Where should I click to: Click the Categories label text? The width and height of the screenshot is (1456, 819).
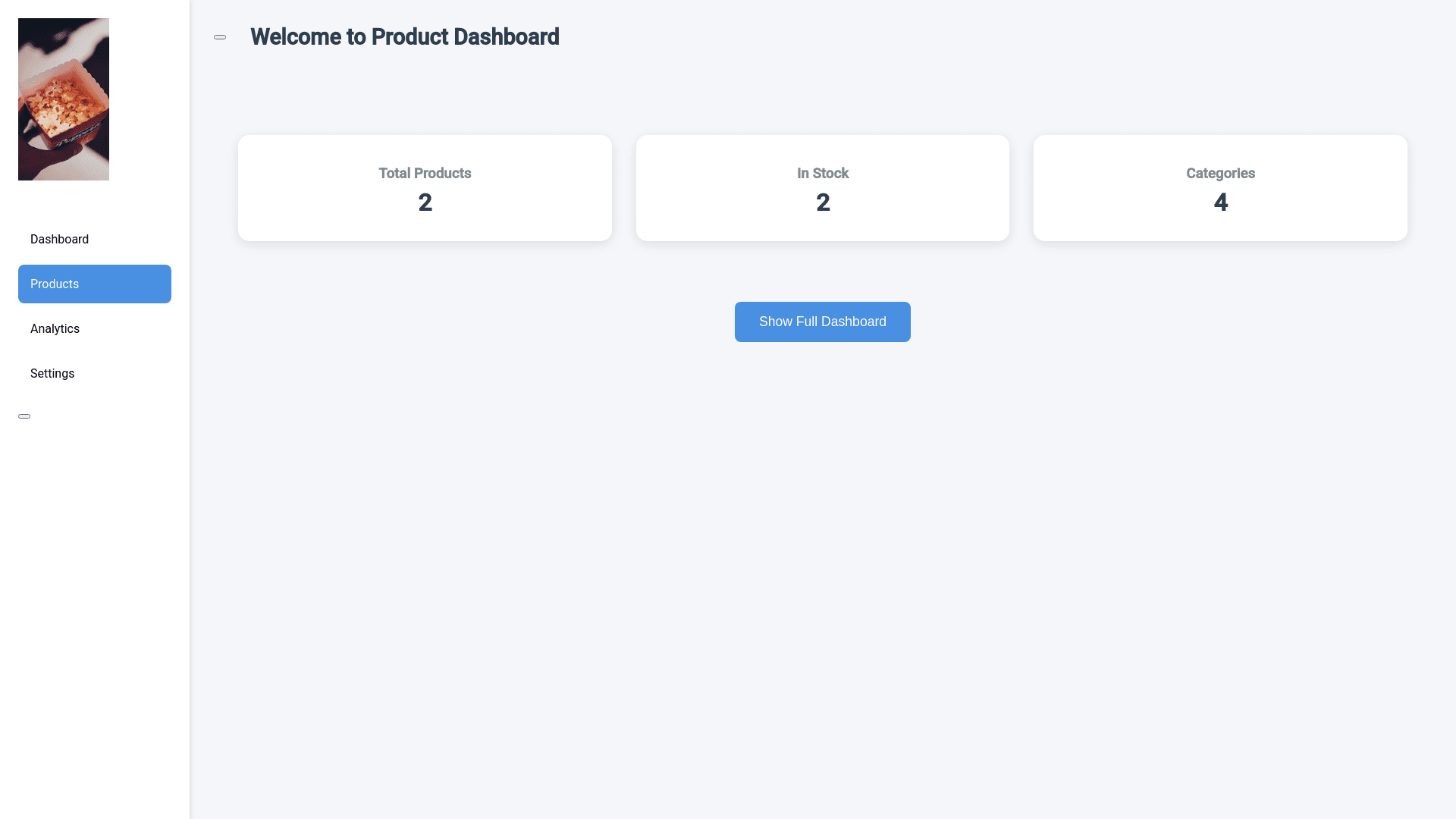tap(1219, 174)
